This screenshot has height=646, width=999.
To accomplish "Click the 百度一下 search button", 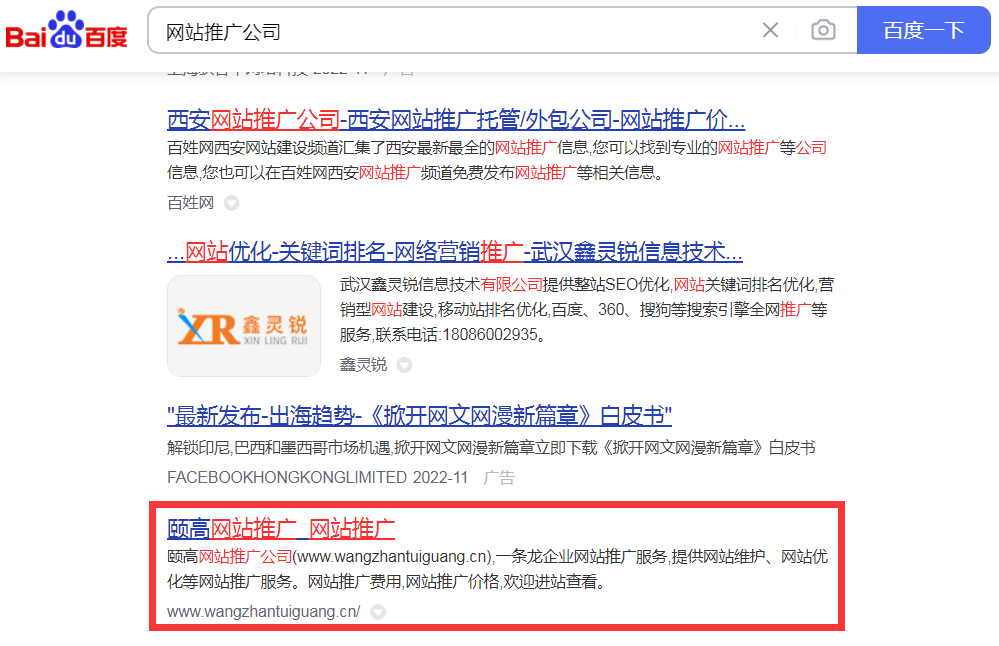I will (x=923, y=30).
